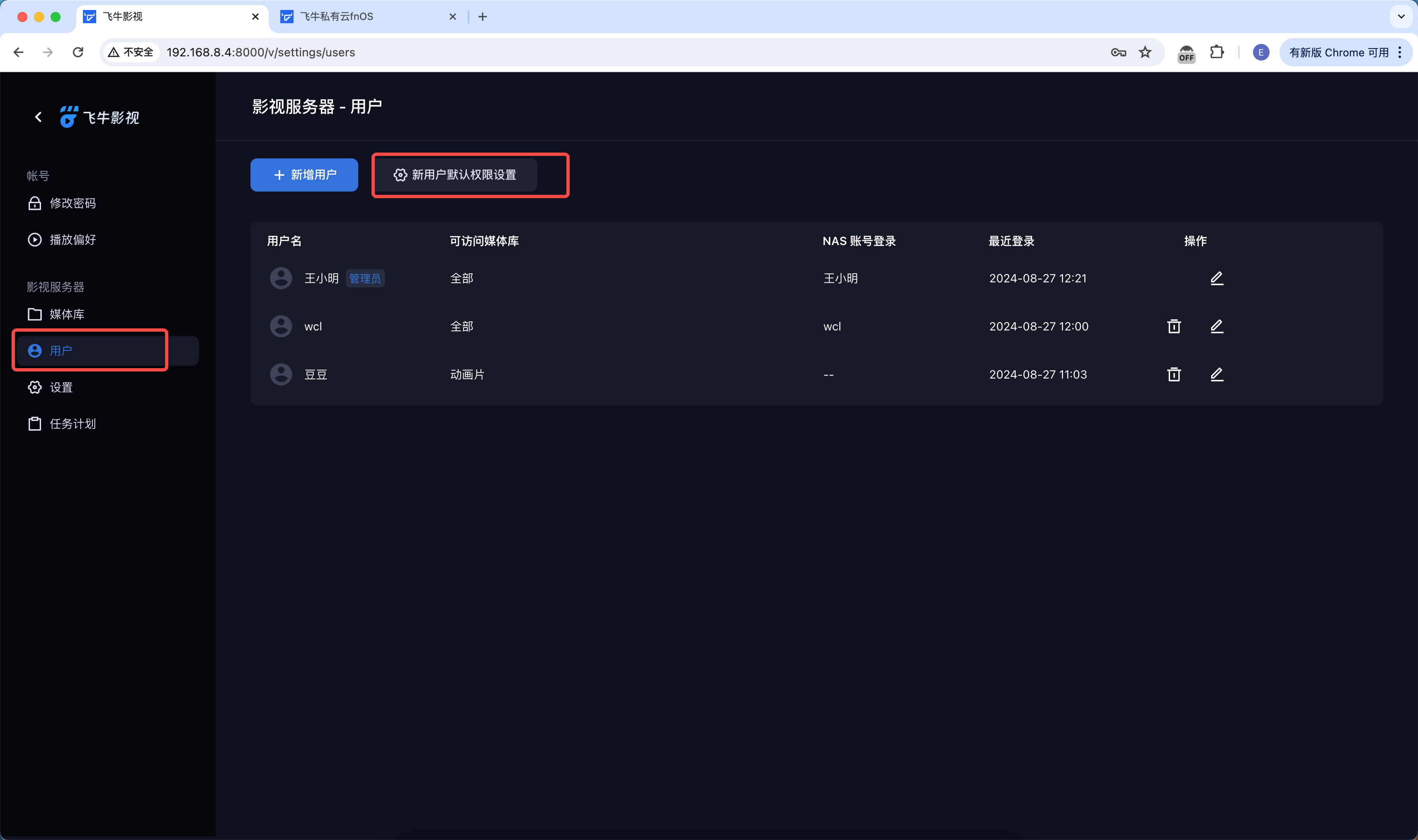1418x840 pixels.
Task: Open Chrome extensions puzzle icon
Action: pyautogui.click(x=1216, y=52)
